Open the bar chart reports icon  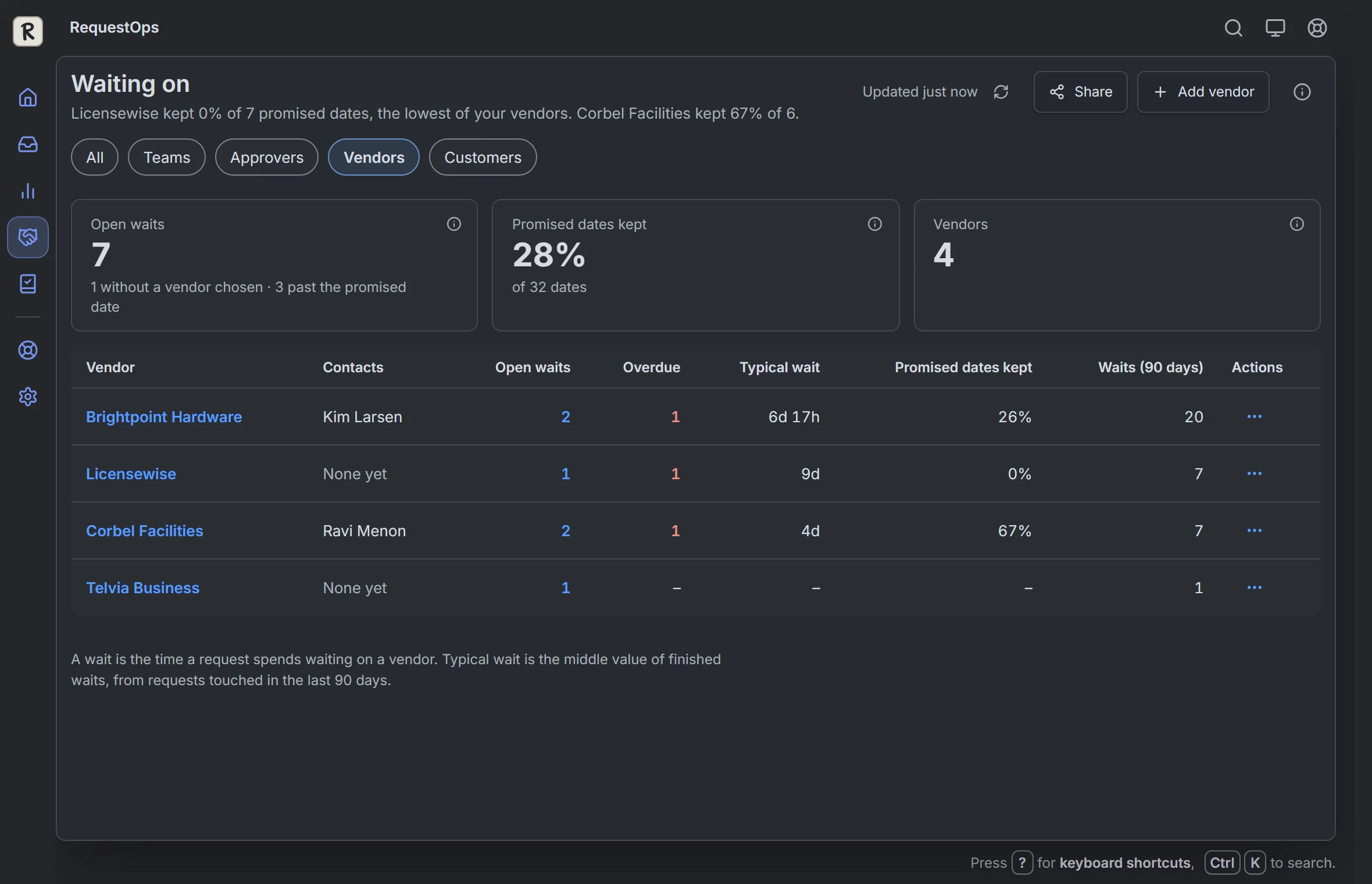pyautogui.click(x=28, y=191)
